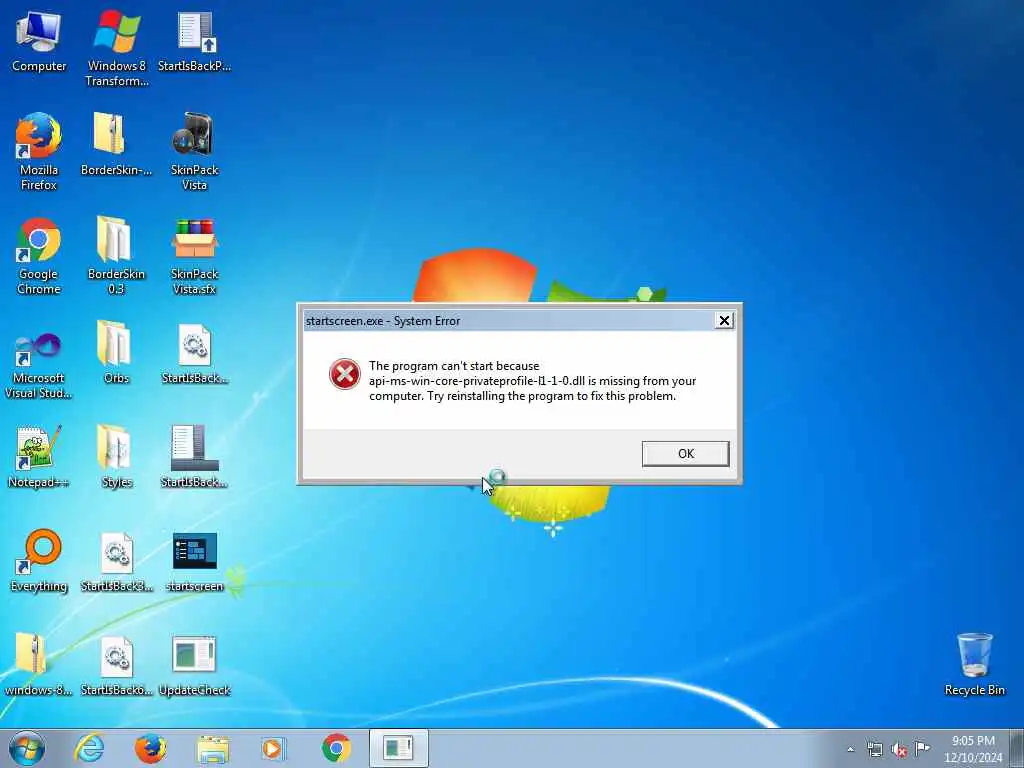Show hidden tray icons arrow
The image size is (1024, 768).
click(850, 749)
